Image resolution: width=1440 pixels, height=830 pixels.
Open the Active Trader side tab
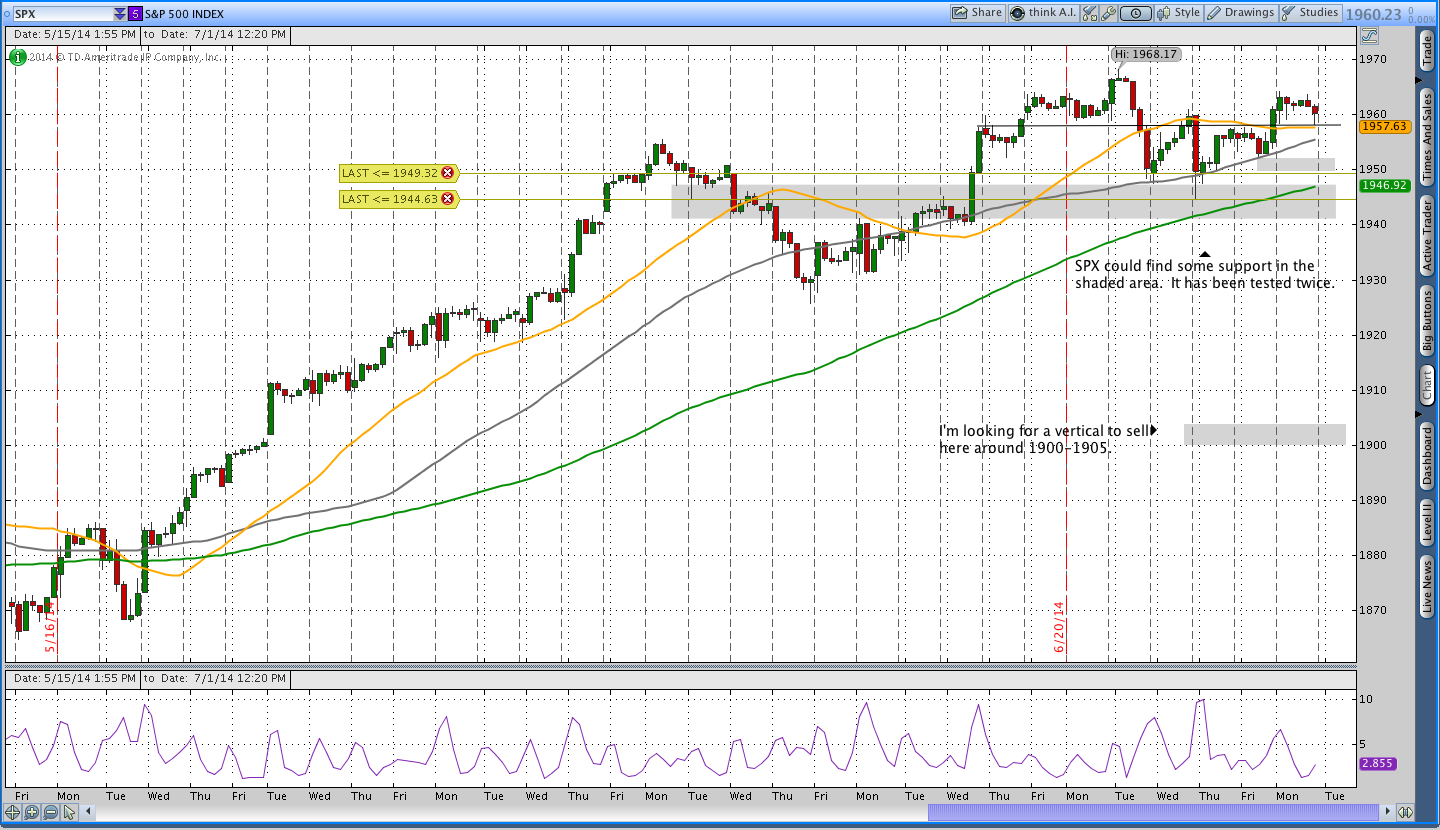pyautogui.click(x=1427, y=236)
